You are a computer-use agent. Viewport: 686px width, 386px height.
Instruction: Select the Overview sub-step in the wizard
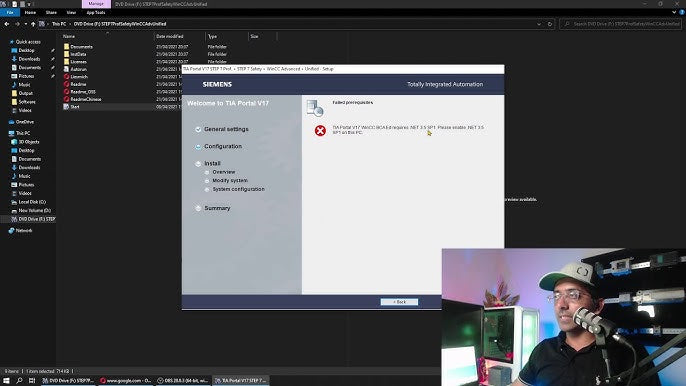click(224, 172)
